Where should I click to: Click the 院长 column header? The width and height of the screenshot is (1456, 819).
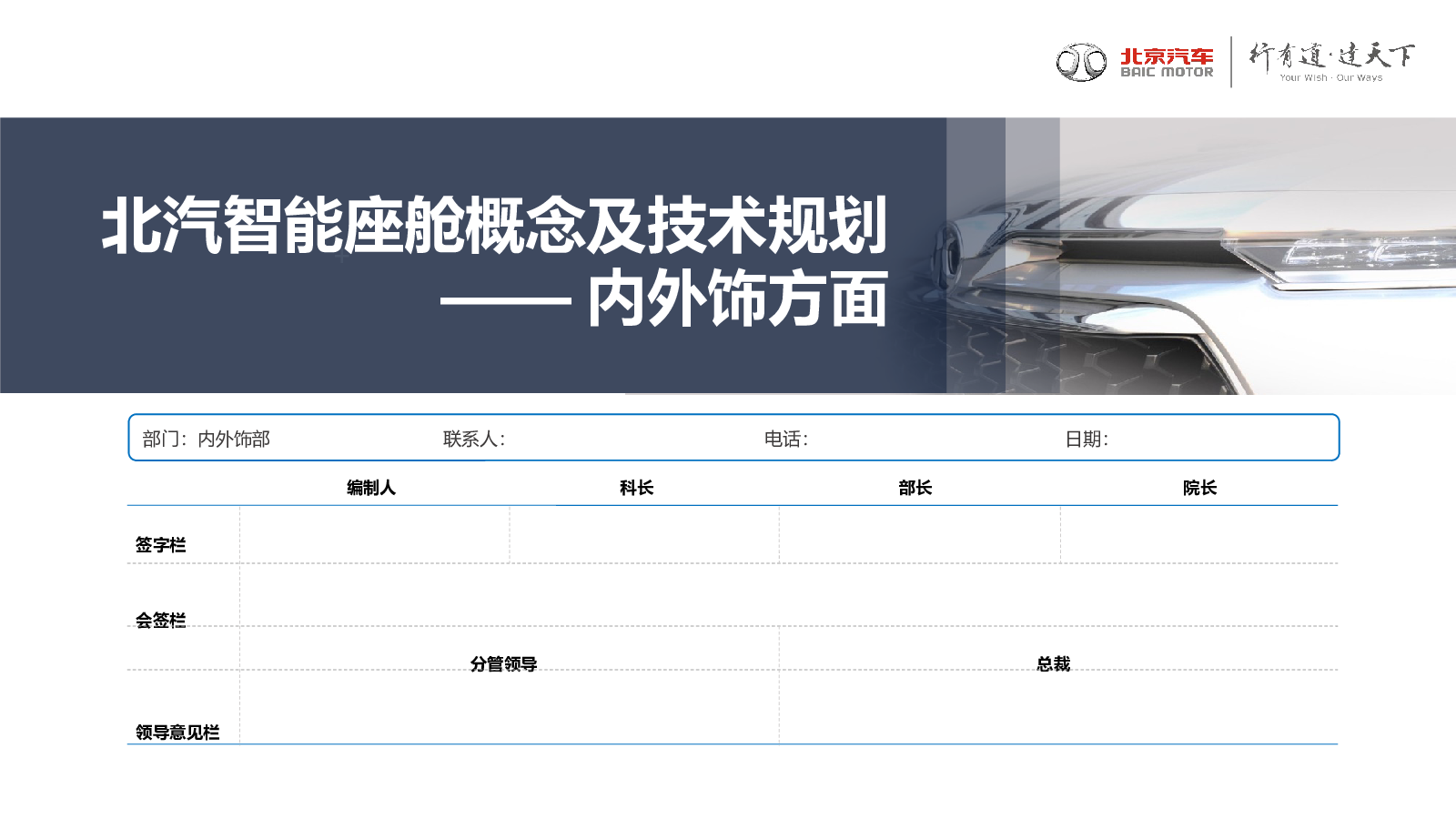[1200, 488]
